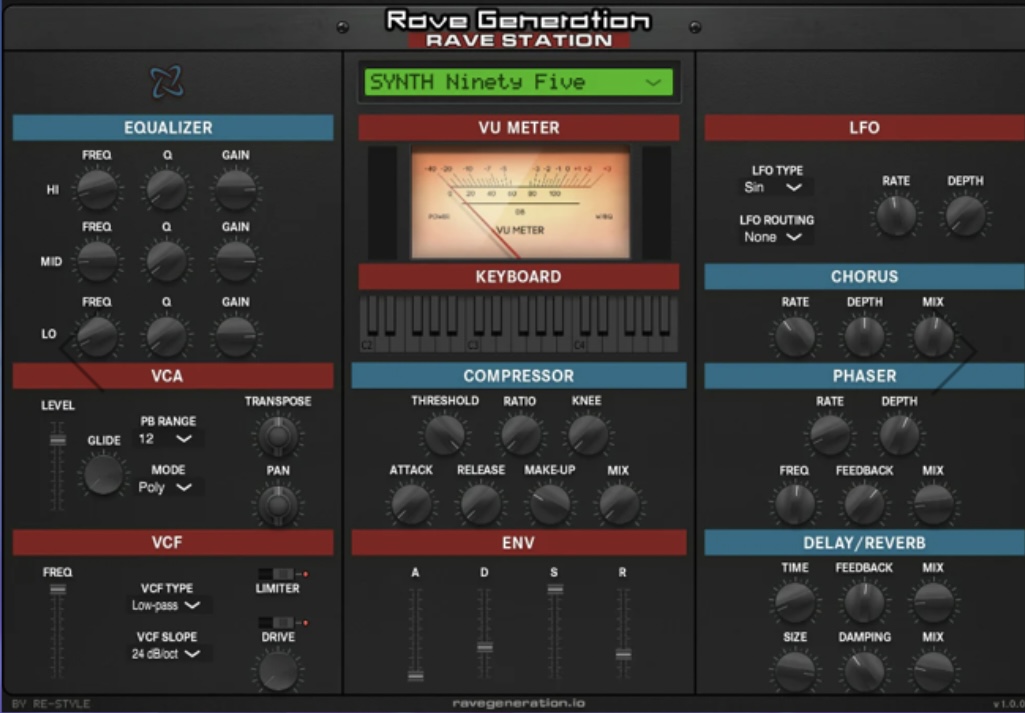This screenshot has width=1025, height=713.
Task: Click the delay FEEDBACK knob
Action: click(x=864, y=602)
